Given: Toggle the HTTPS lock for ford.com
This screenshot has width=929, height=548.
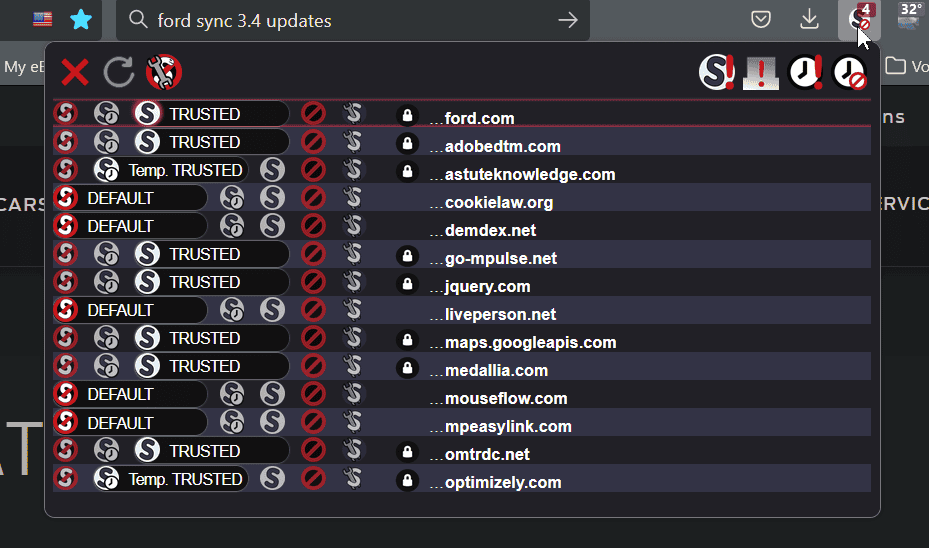Looking at the screenshot, I should pyautogui.click(x=407, y=115).
